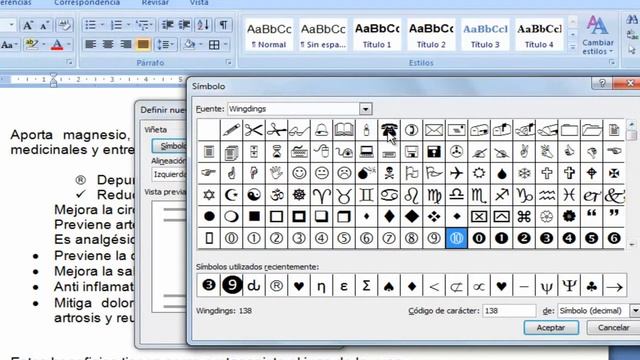Click the symbol grid scrollbar down arrow
Screen dimensions: 640x360
pyautogui.click(x=632, y=244)
